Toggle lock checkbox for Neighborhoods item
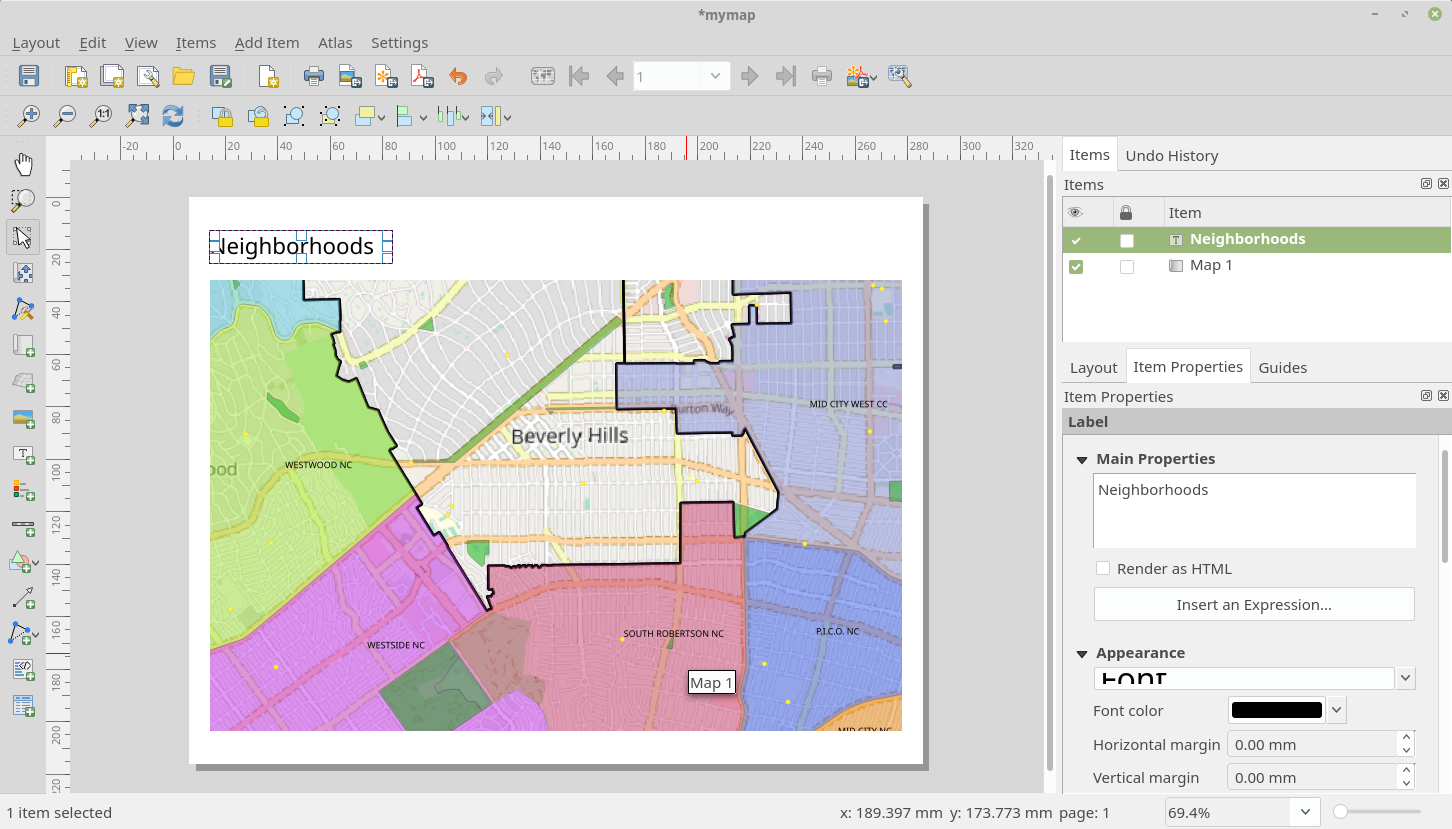The image size is (1452, 829). click(x=1127, y=240)
